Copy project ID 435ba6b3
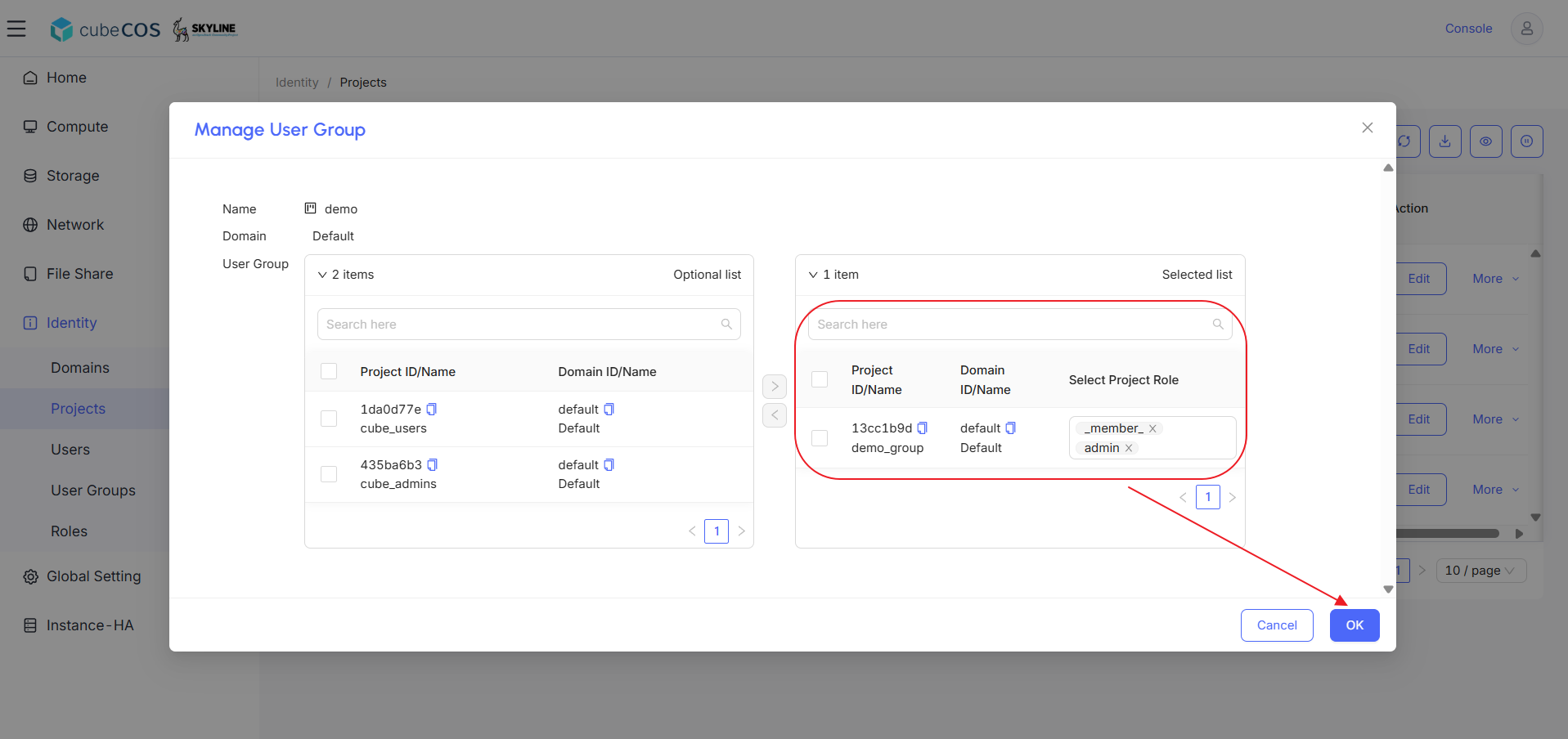 (x=433, y=465)
